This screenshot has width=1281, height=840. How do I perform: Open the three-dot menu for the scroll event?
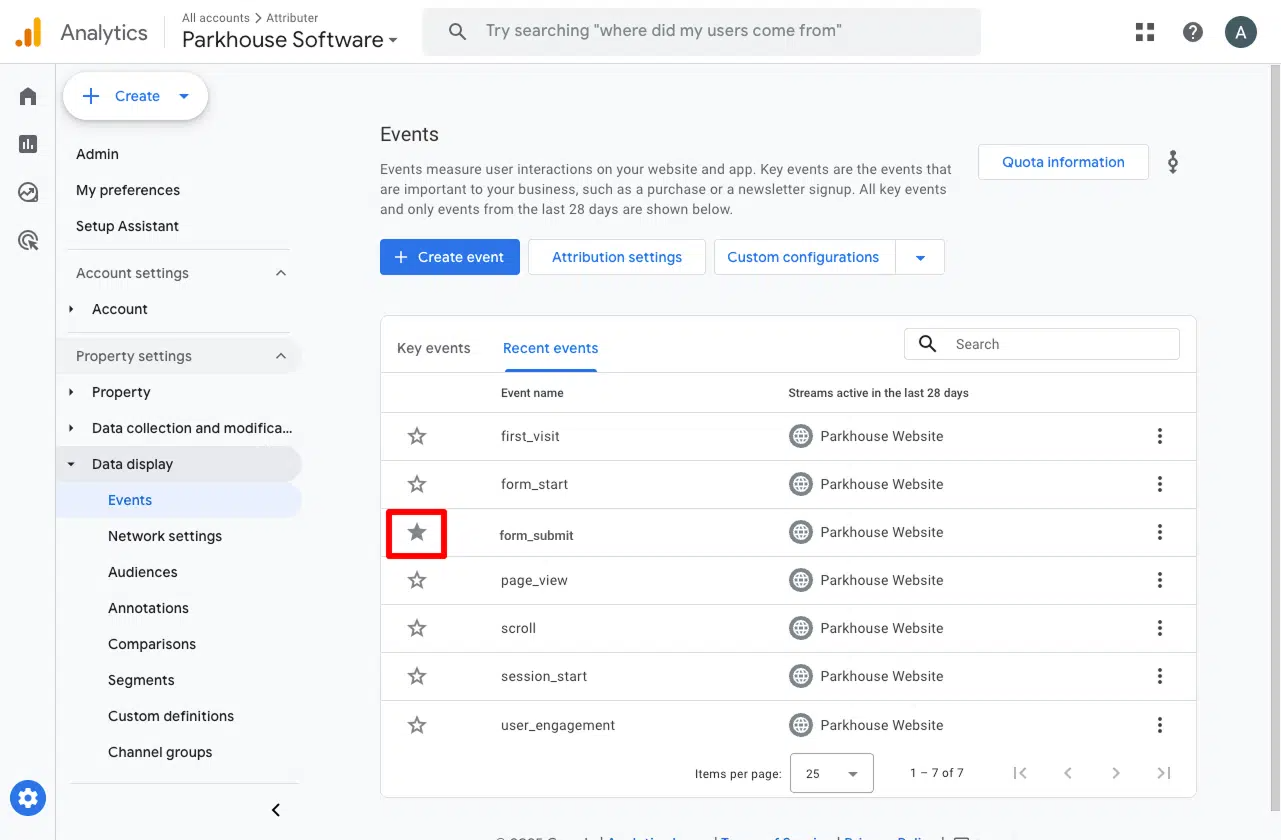(1160, 628)
